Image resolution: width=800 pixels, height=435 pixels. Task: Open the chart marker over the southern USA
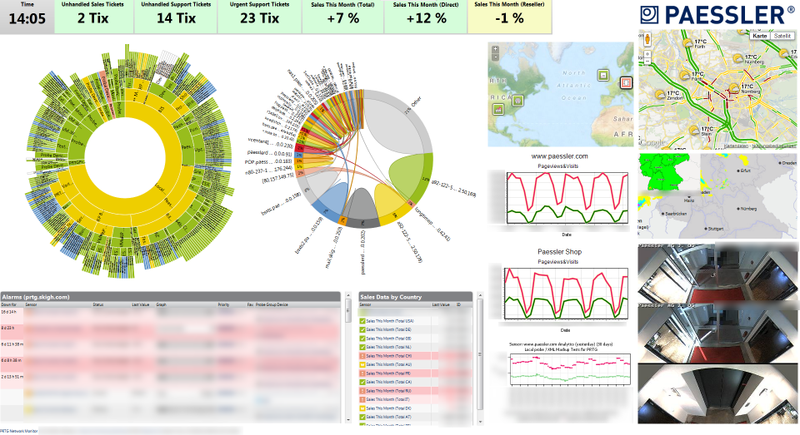click(x=498, y=109)
